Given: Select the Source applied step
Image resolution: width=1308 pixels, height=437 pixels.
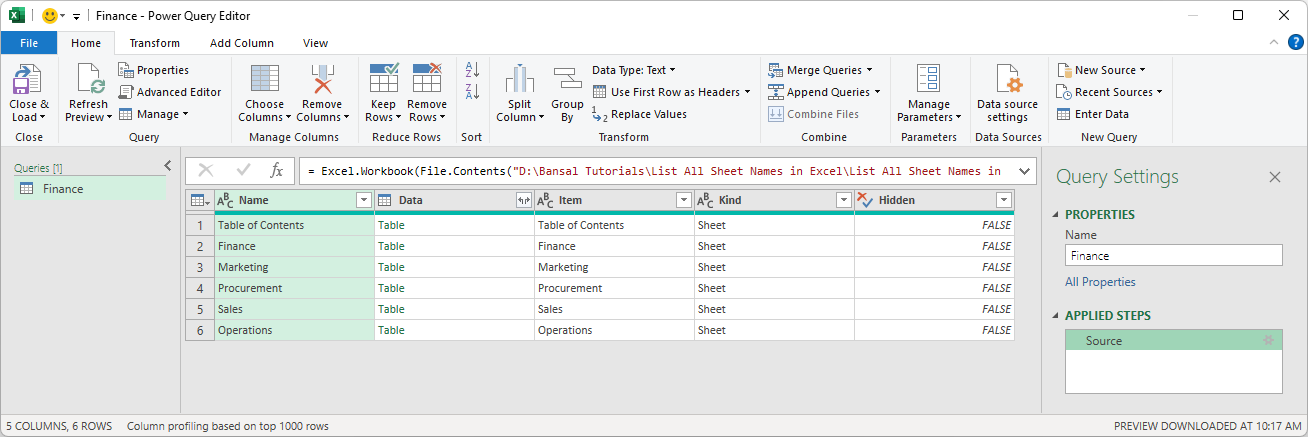Looking at the screenshot, I should (x=1173, y=341).
